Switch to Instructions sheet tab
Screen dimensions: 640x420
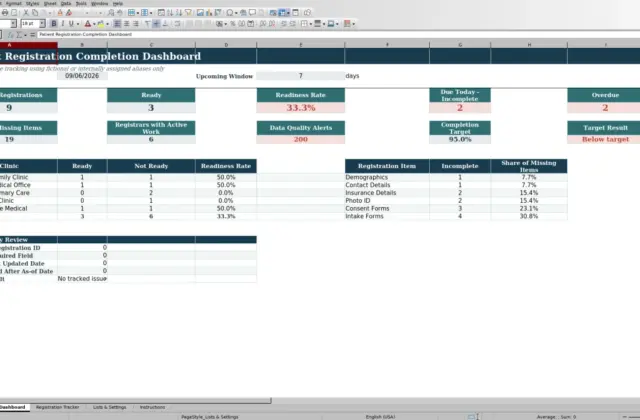(x=152, y=407)
